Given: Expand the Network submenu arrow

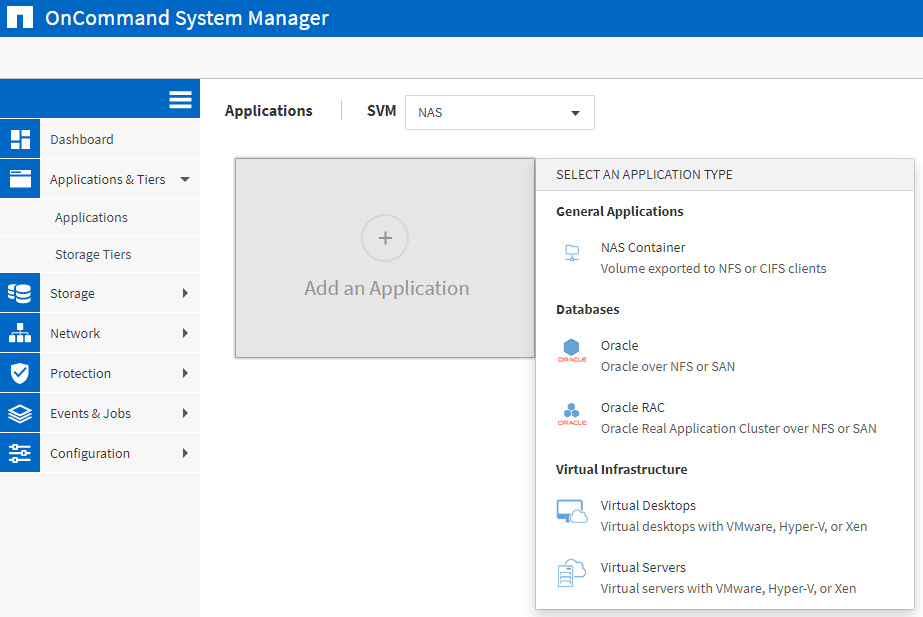Looking at the screenshot, I should click(185, 333).
